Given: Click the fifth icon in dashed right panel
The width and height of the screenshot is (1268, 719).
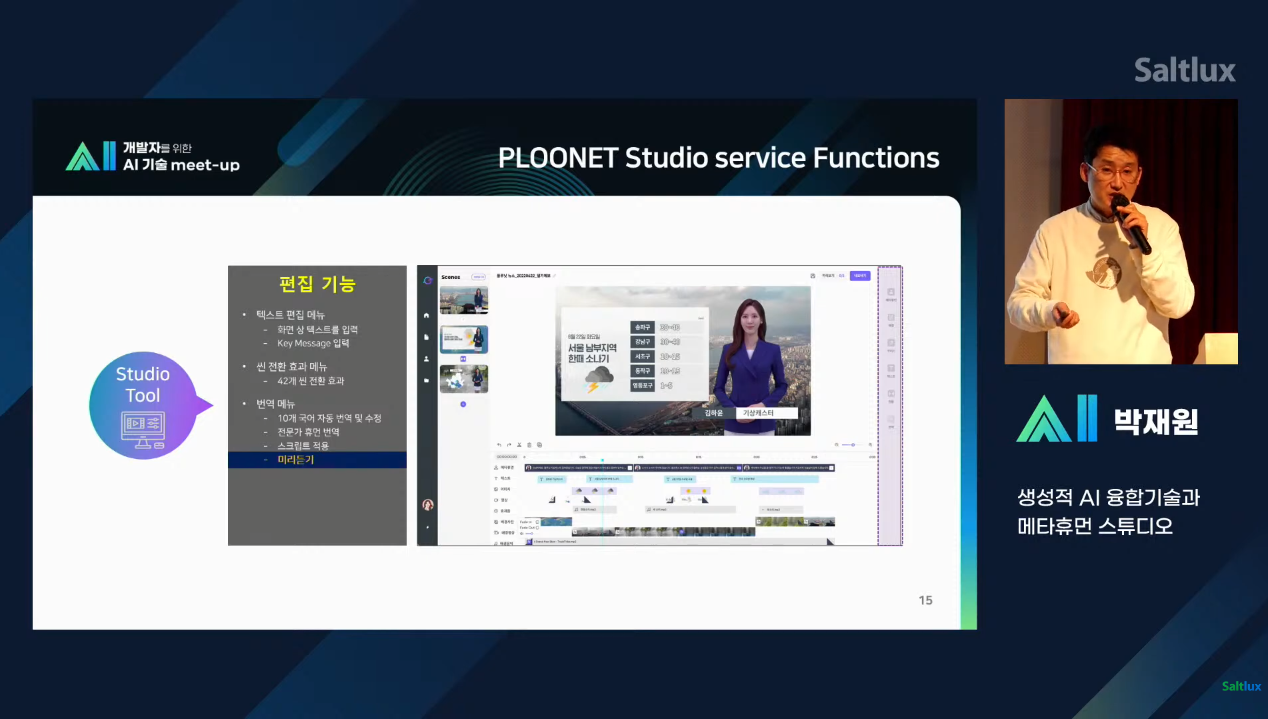Looking at the screenshot, I should 891,393.
